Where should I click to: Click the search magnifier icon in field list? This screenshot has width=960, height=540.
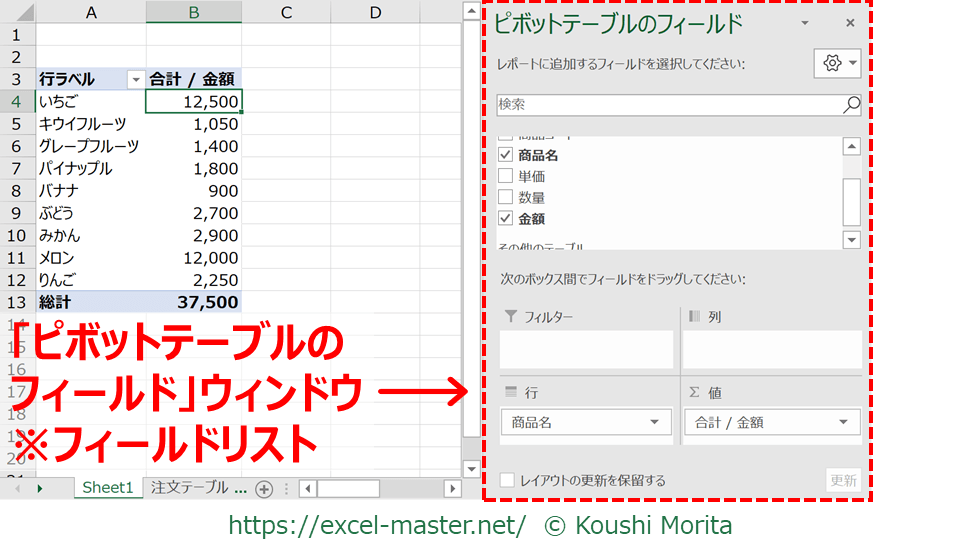click(x=851, y=105)
